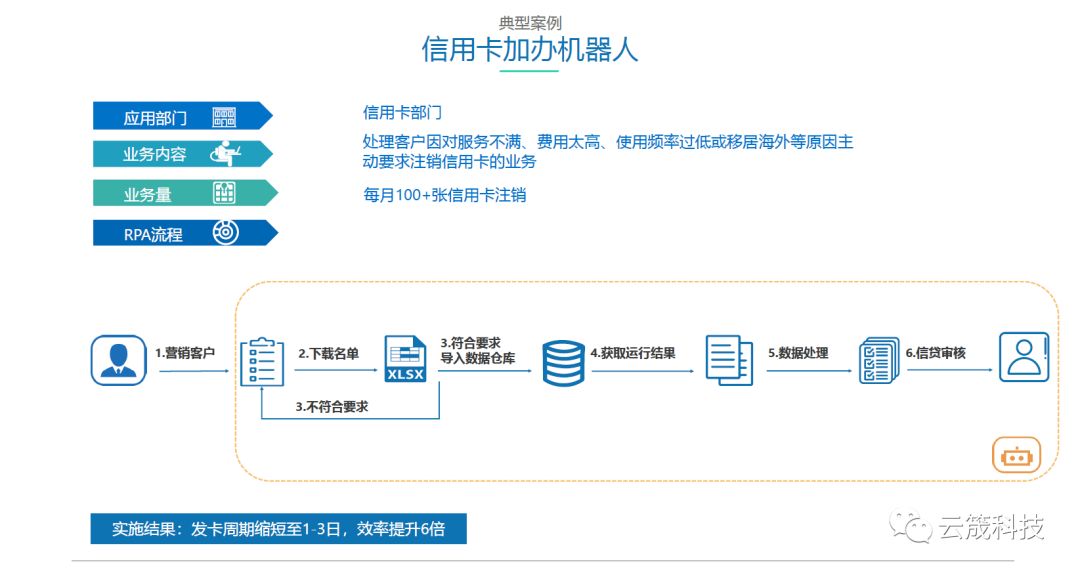Viewport: 1080px width, 575px height.
Task: Click the XLSX file icon
Action: coord(406,359)
